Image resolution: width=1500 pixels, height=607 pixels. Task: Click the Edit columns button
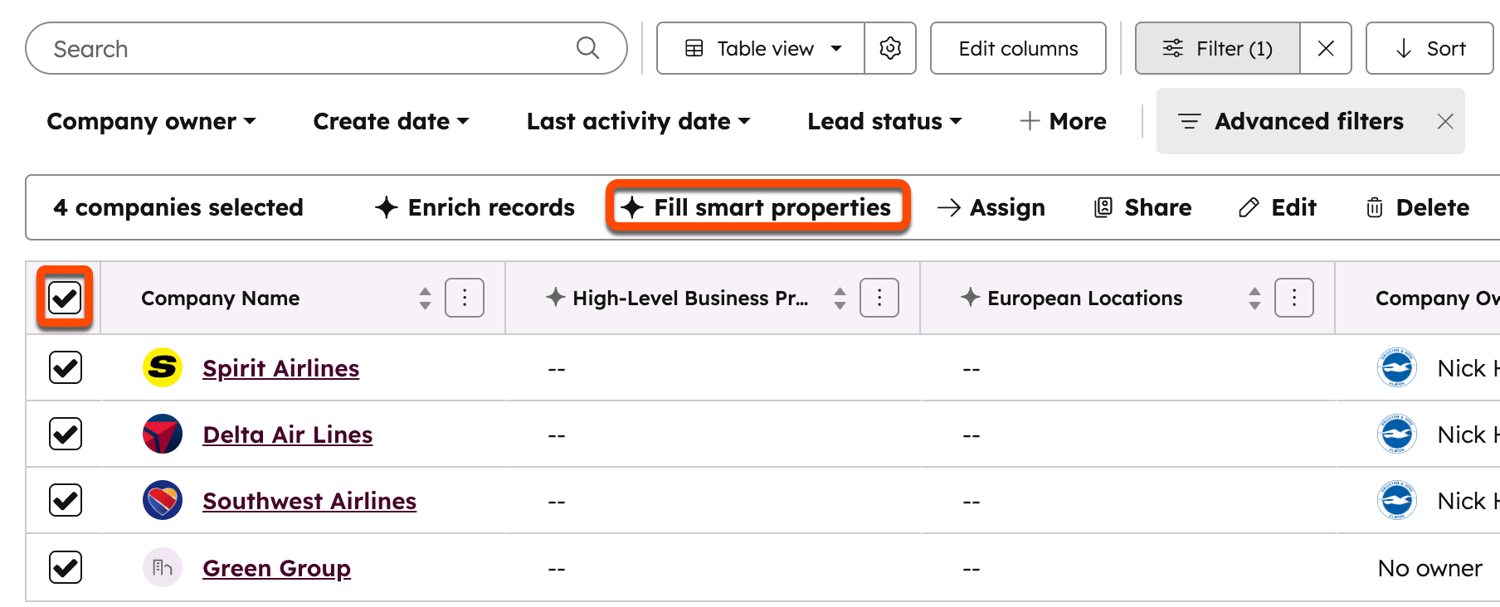[x=1017, y=47]
